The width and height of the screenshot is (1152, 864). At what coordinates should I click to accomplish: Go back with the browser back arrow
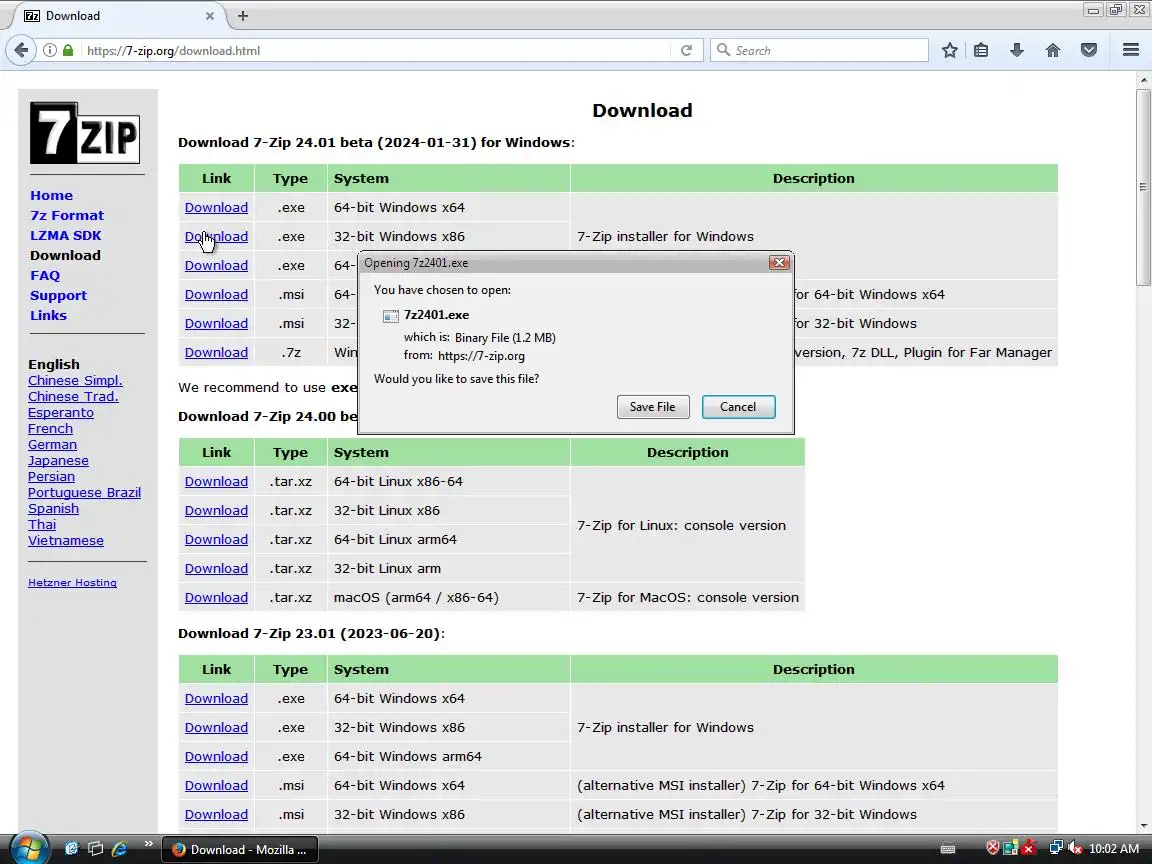point(21,50)
